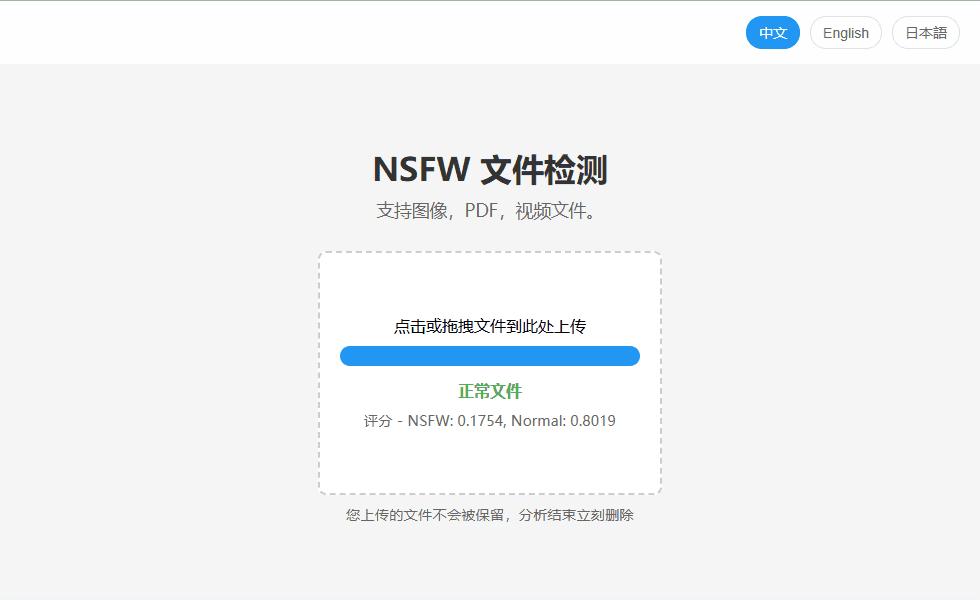Click the 点击或拖拽文件到此处上传 upload prompt
Image resolution: width=980 pixels, height=600 pixels.
(490, 326)
